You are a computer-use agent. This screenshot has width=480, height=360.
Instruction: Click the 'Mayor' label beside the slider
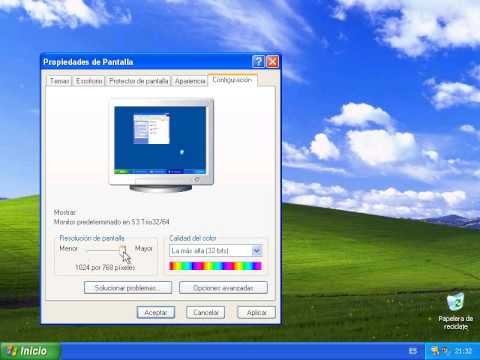coord(143,248)
